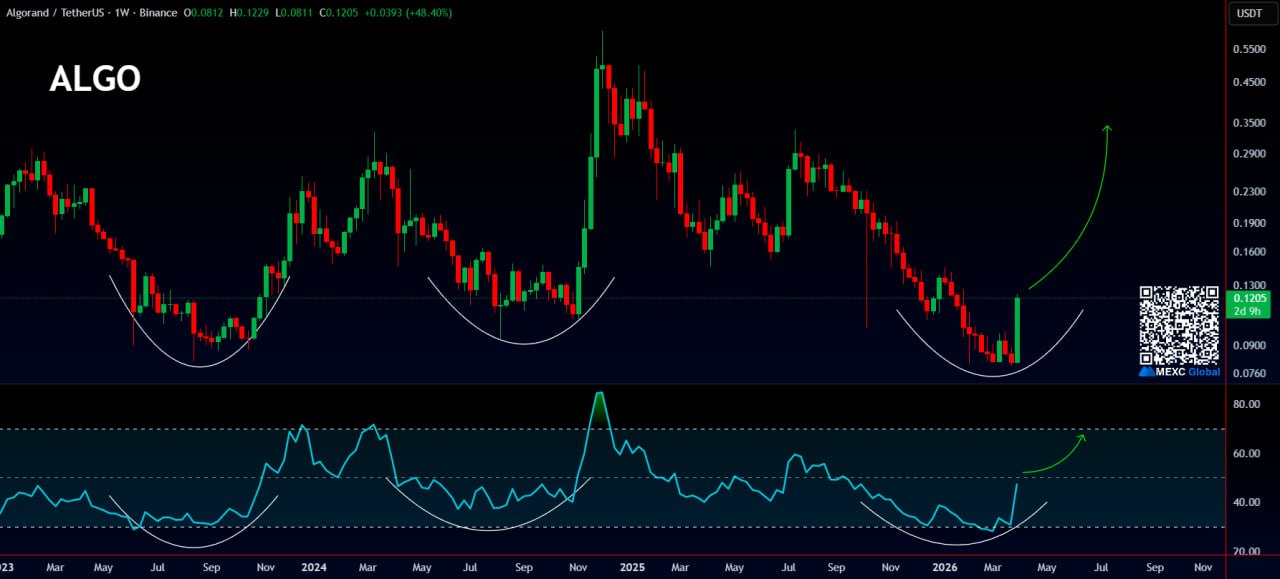Click the 0.1300 price axis label
Image resolution: width=1280 pixels, height=579 pixels.
pyautogui.click(x=1250, y=284)
